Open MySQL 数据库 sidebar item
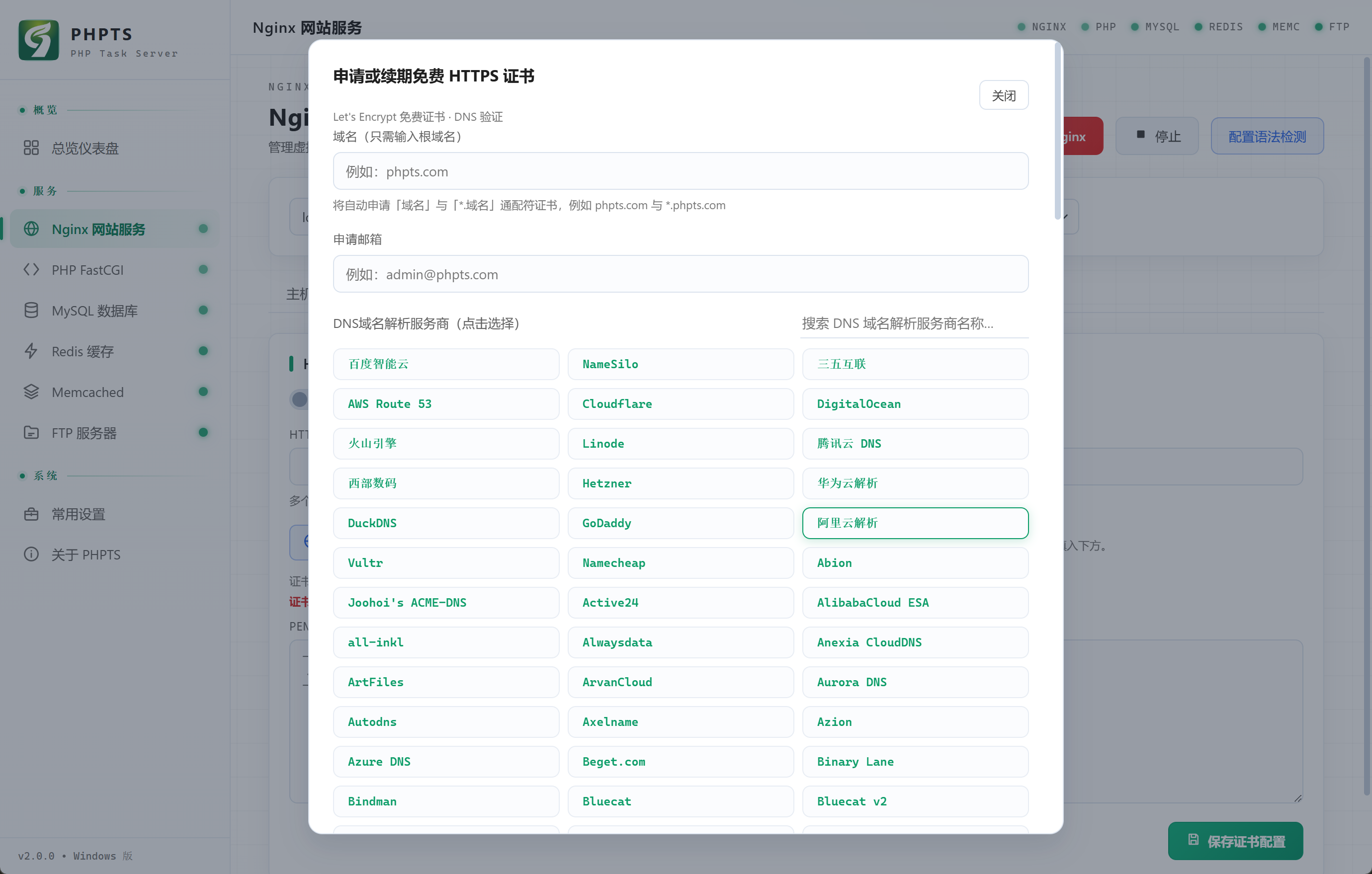 [x=114, y=311]
